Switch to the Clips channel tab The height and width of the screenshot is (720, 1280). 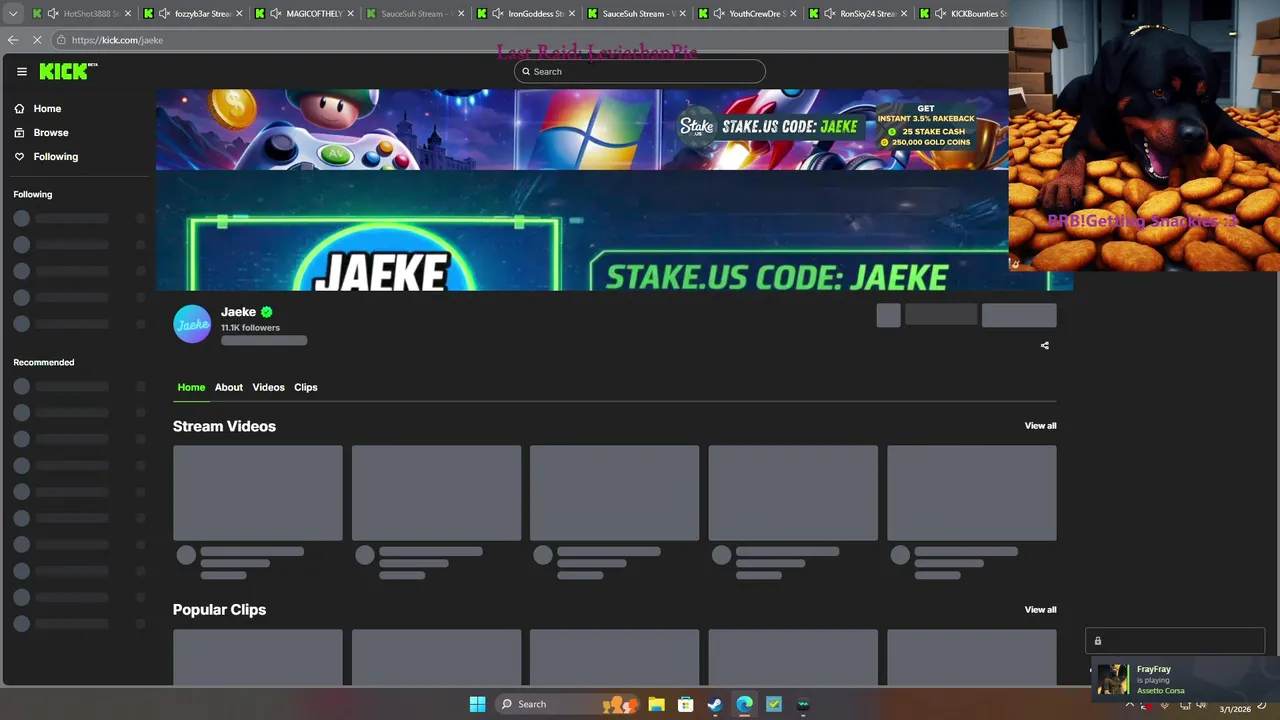coord(306,387)
